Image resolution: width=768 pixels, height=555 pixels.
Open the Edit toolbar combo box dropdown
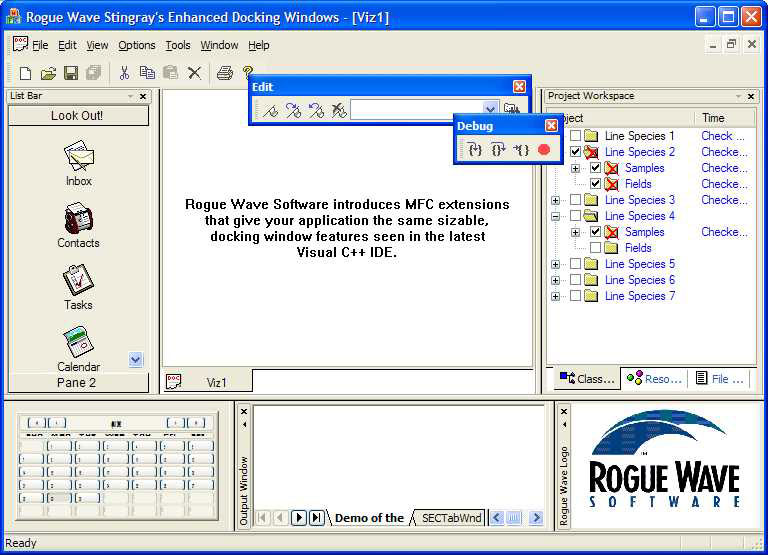click(x=490, y=109)
